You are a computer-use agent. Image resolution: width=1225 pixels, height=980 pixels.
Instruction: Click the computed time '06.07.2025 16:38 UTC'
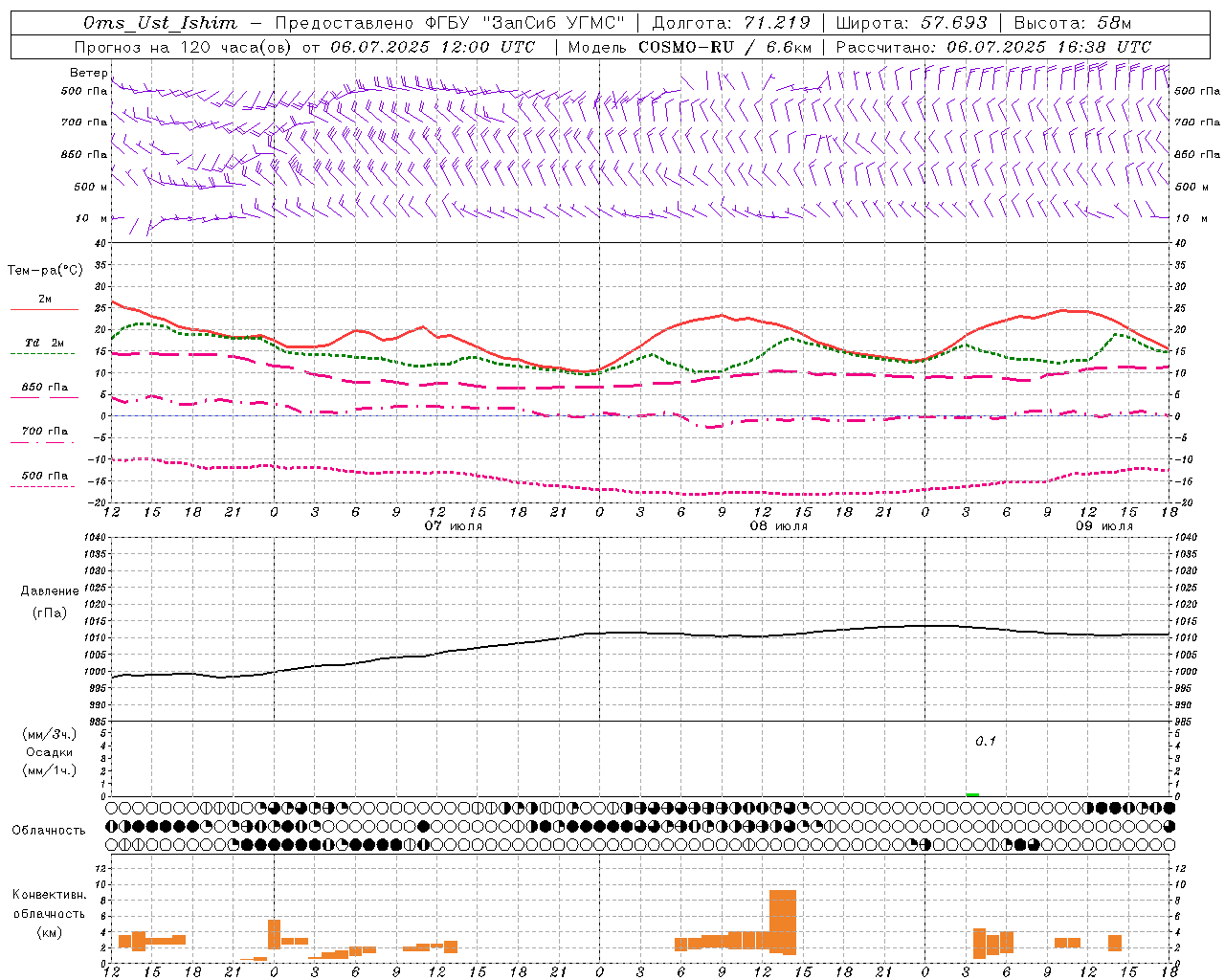coord(1049,47)
